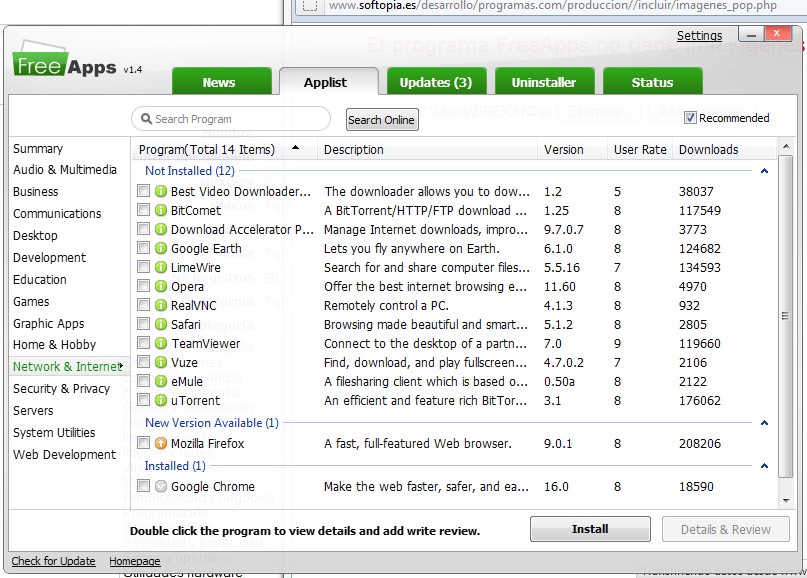Image resolution: width=807 pixels, height=578 pixels.
Task: Click the Install button
Action: tap(590, 529)
